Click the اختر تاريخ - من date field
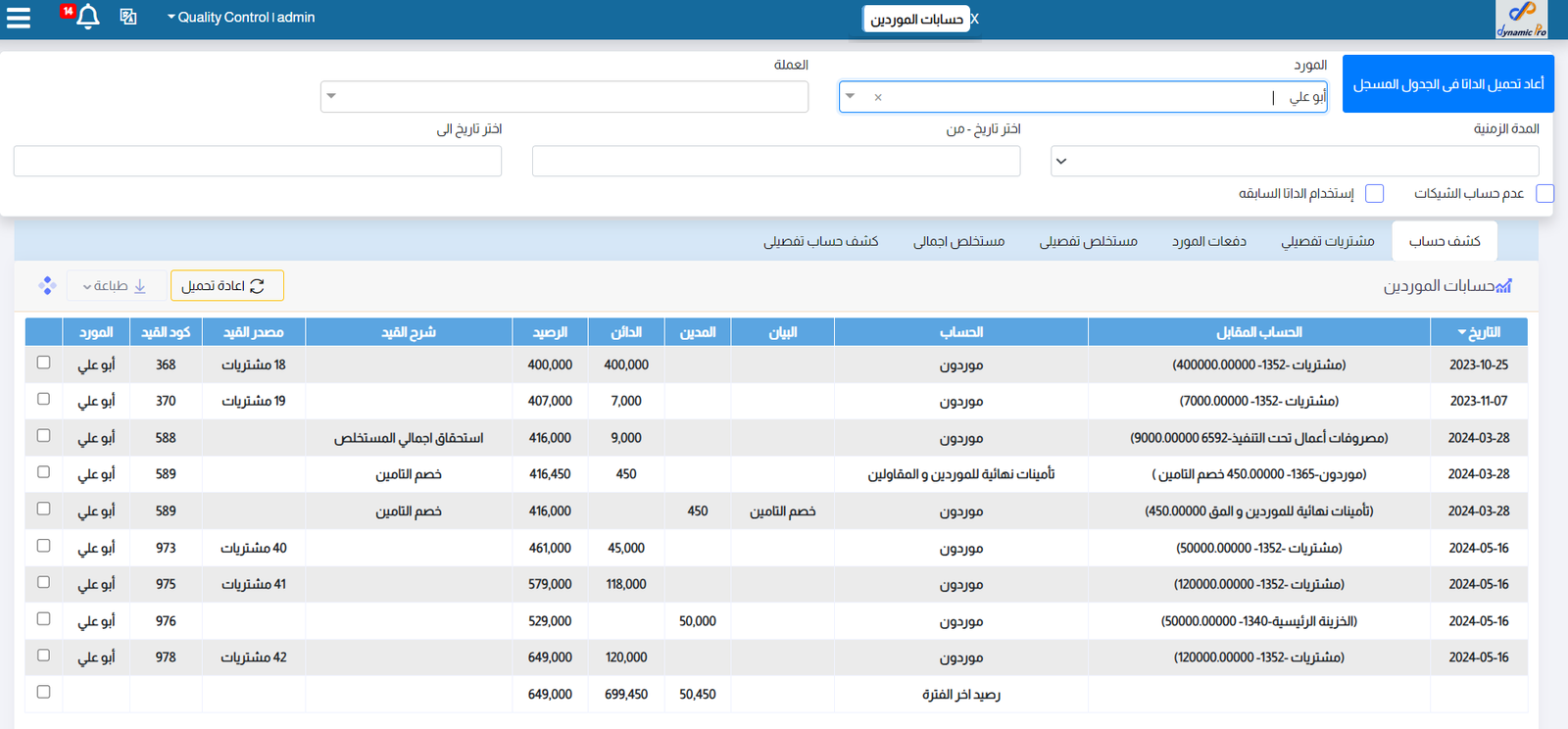This screenshot has width=1568, height=729. point(775,161)
